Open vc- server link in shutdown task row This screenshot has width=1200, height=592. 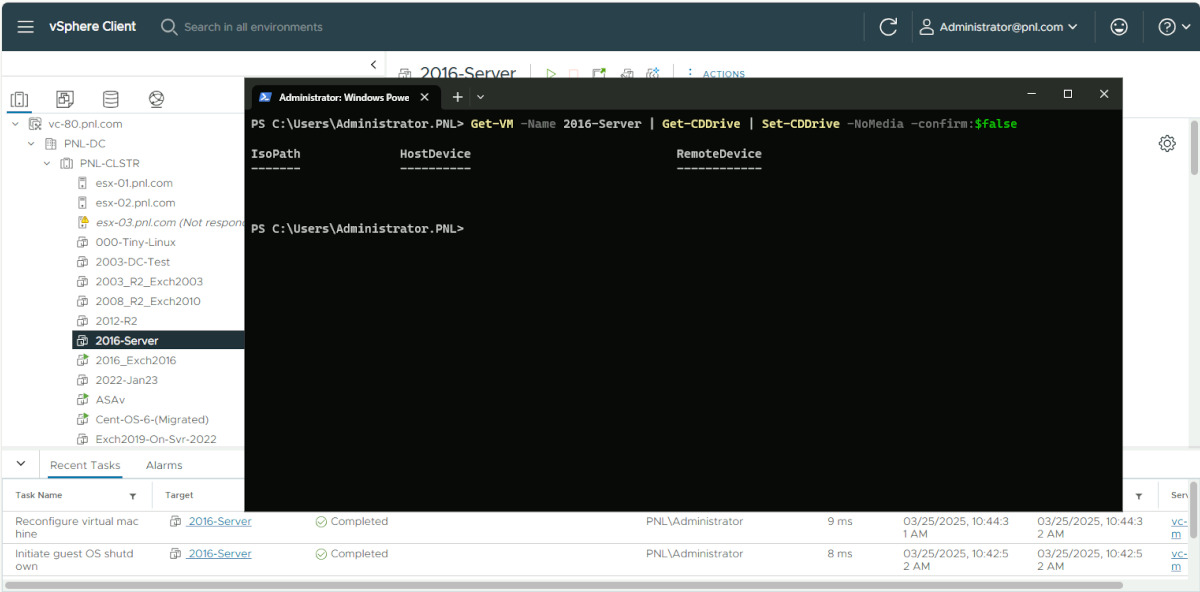[x=1180, y=559]
